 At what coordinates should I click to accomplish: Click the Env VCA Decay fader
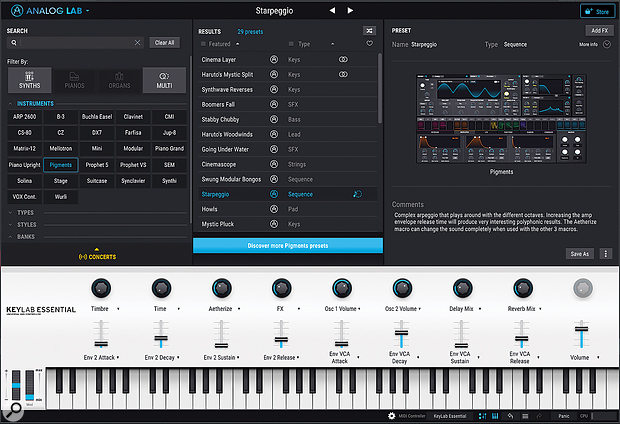tap(401, 334)
